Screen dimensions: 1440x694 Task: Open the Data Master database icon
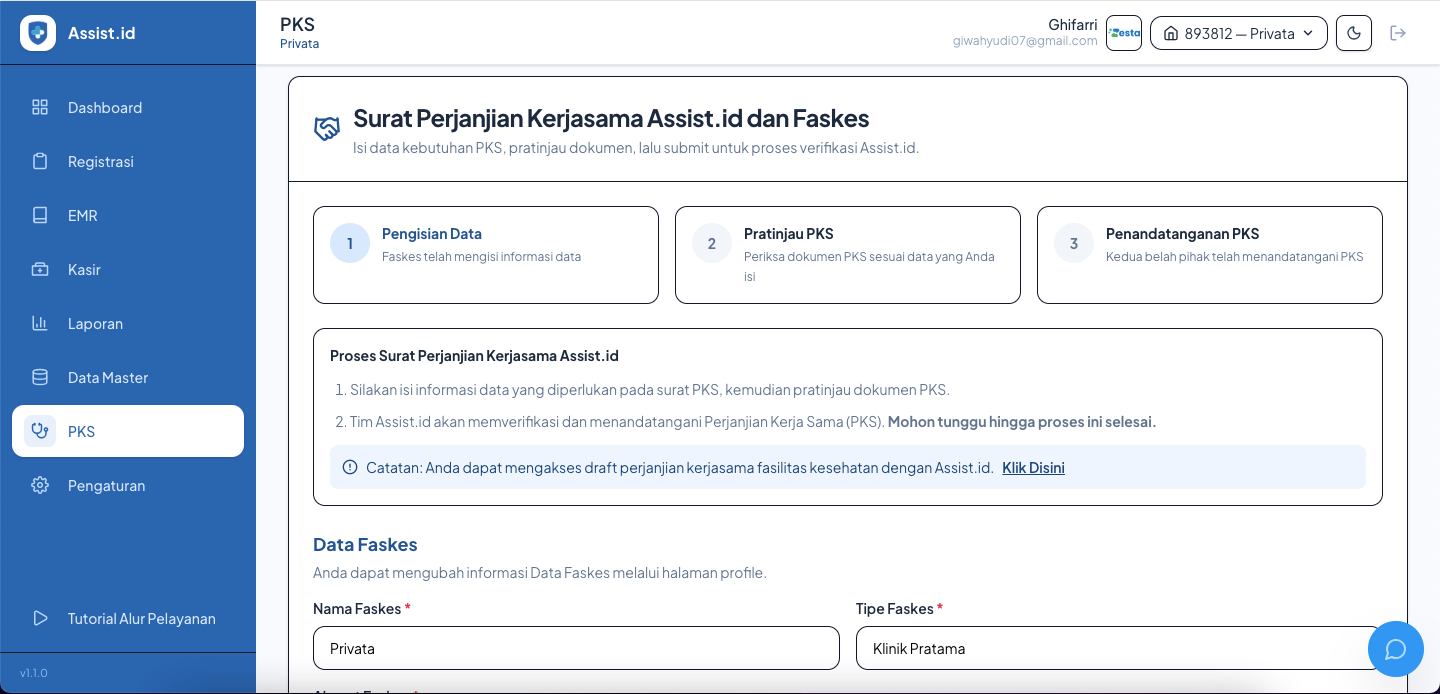[x=40, y=377]
